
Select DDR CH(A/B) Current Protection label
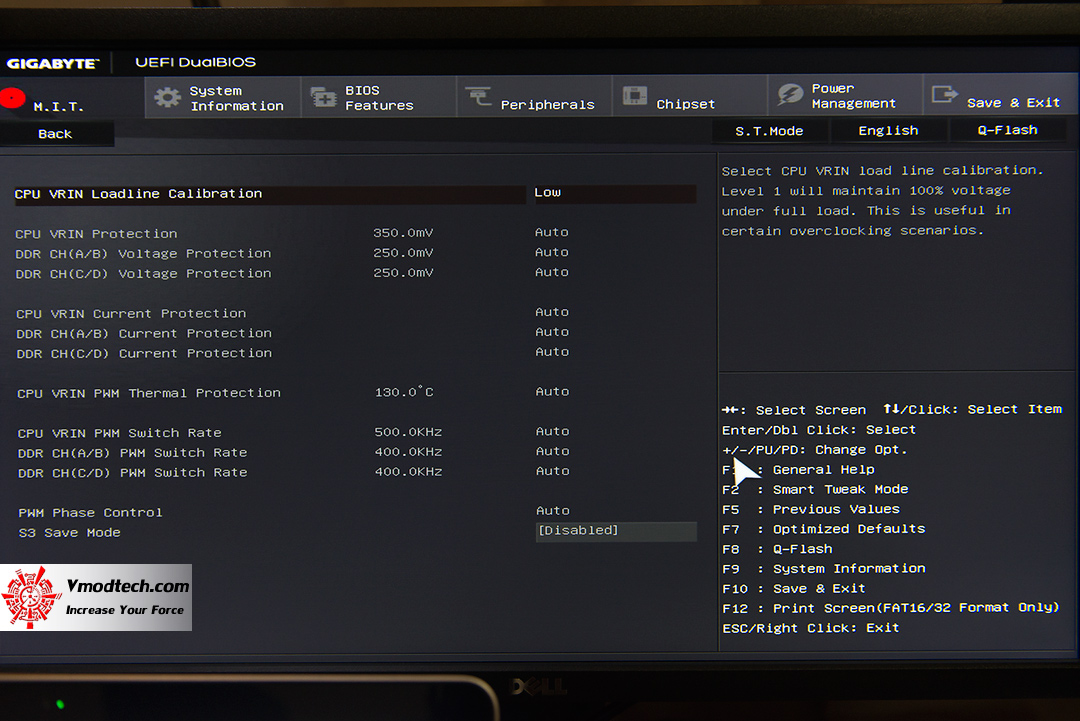[x=144, y=334]
